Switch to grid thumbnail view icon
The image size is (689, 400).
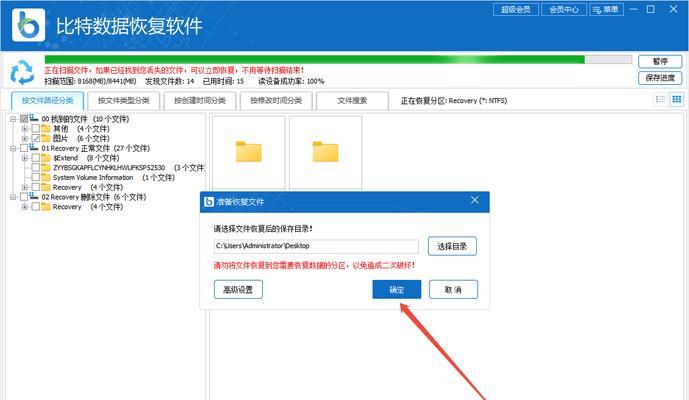coord(677,99)
